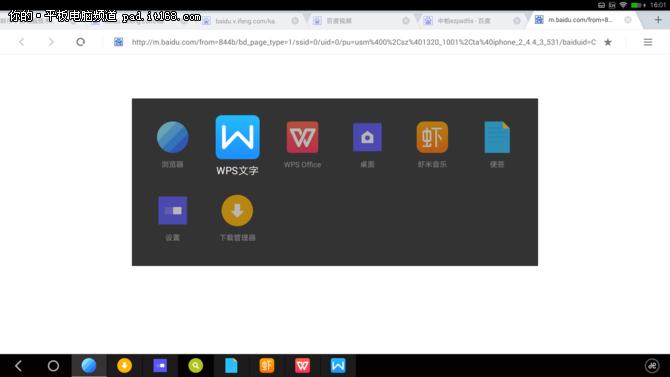Open the Browser app in the switcher

pyautogui.click(x=173, y=137)
